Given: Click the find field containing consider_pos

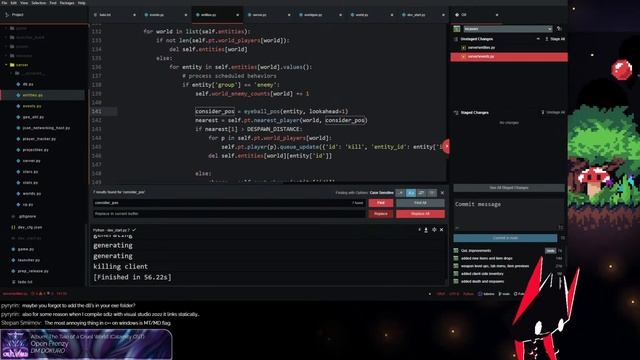Looking at the screenshot, I should 229,203.
